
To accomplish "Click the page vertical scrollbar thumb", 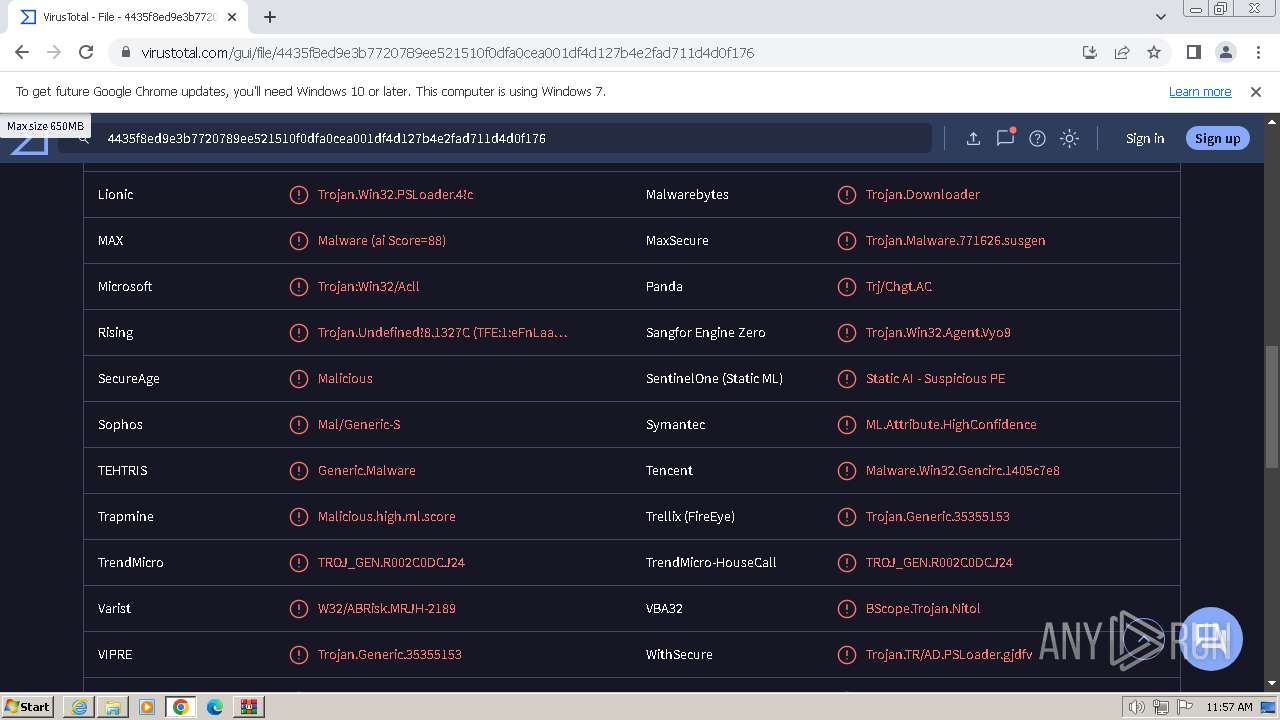I will (x=1271, y=406).
